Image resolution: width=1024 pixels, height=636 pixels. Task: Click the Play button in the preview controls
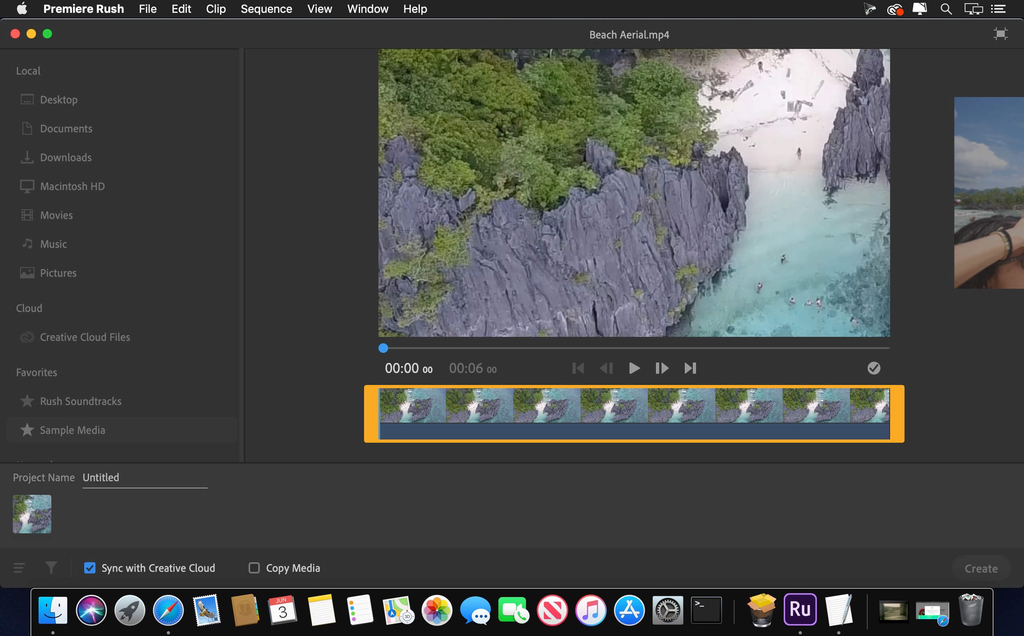pos(634,368)
